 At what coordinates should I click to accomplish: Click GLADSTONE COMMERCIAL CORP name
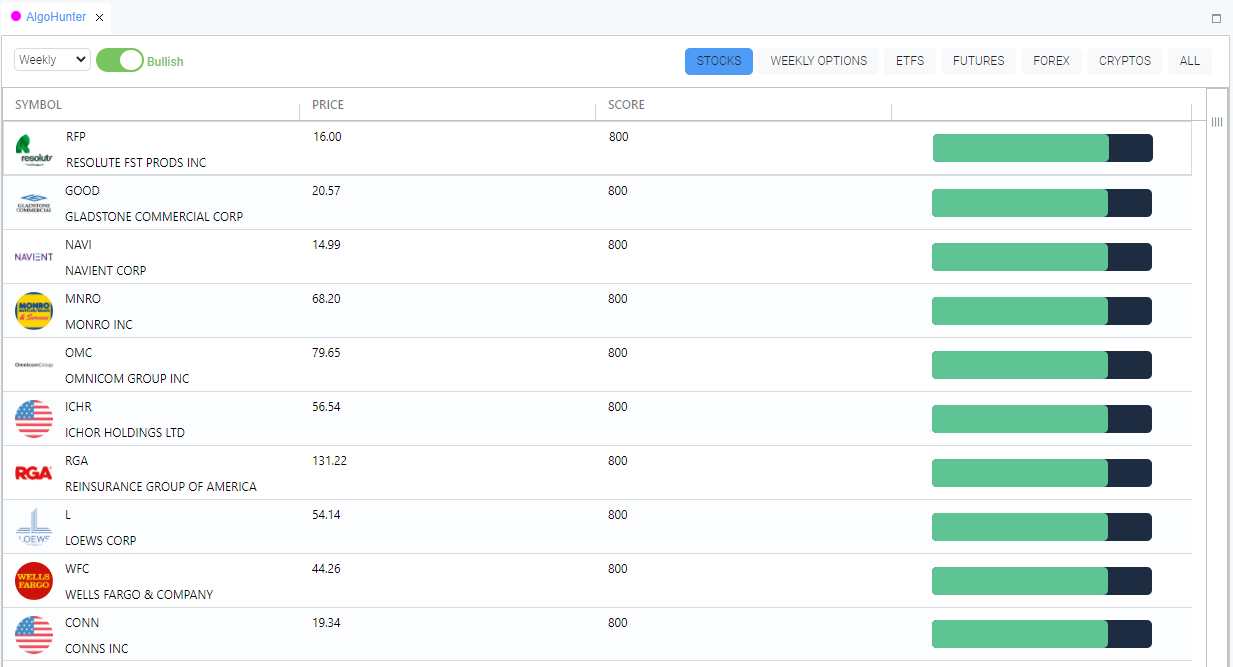click(154, 217)
